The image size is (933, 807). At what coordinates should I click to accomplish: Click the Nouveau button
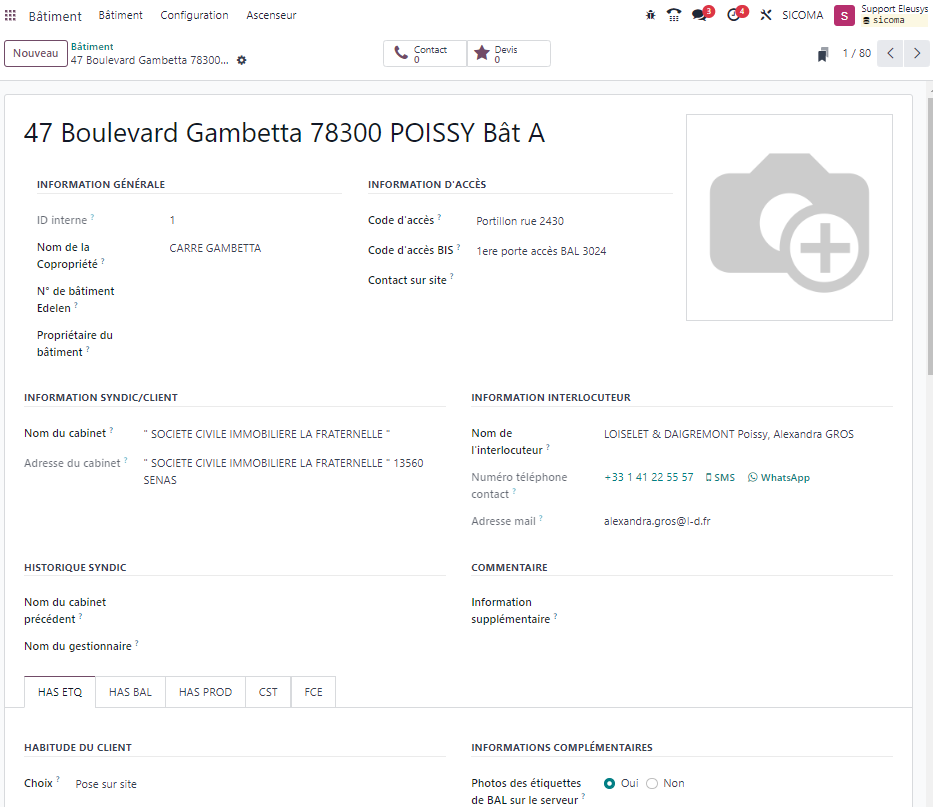coord(36,54)
